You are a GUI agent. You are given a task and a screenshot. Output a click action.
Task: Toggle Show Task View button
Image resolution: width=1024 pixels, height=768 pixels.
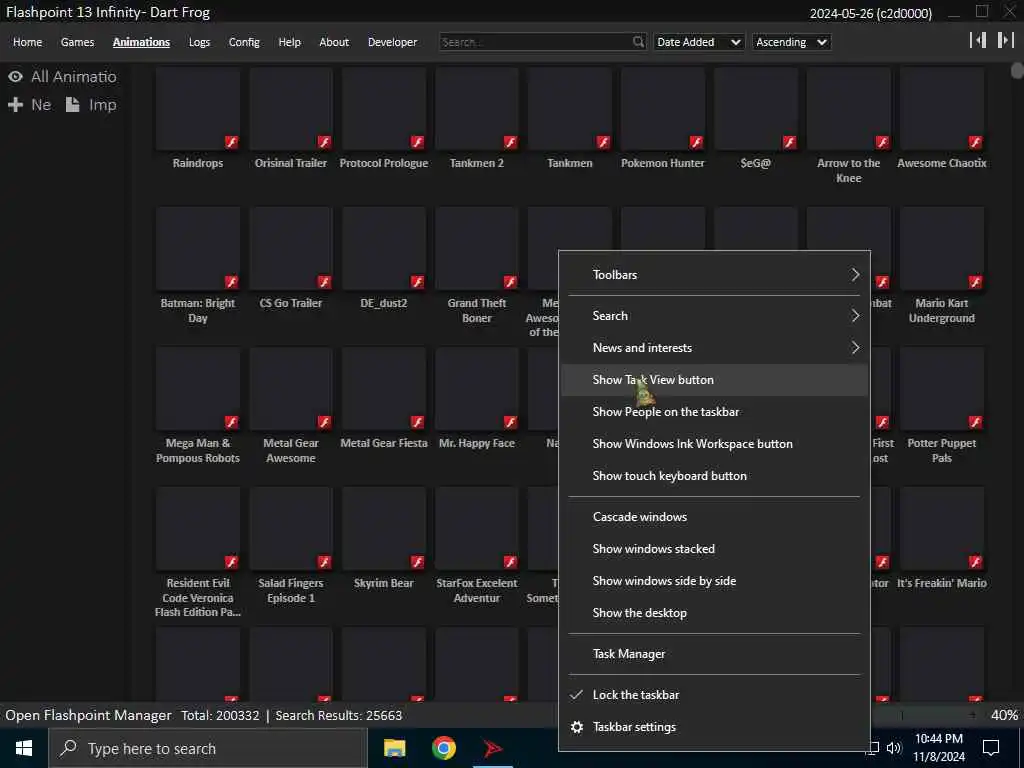[714, 380]
